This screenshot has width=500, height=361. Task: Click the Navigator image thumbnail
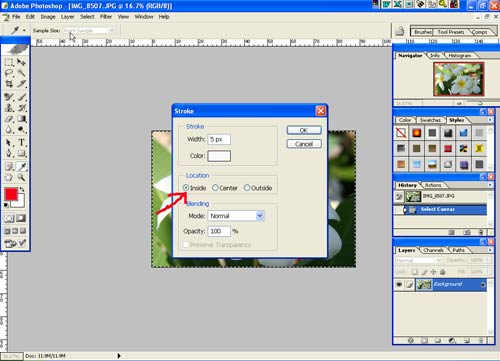point(459,79)
